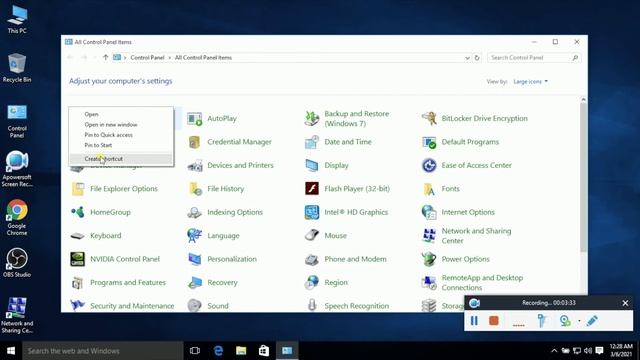Open Intel HD Graphics settings
This screenshot has width=640, height=360.
click(x=346, y=212)
